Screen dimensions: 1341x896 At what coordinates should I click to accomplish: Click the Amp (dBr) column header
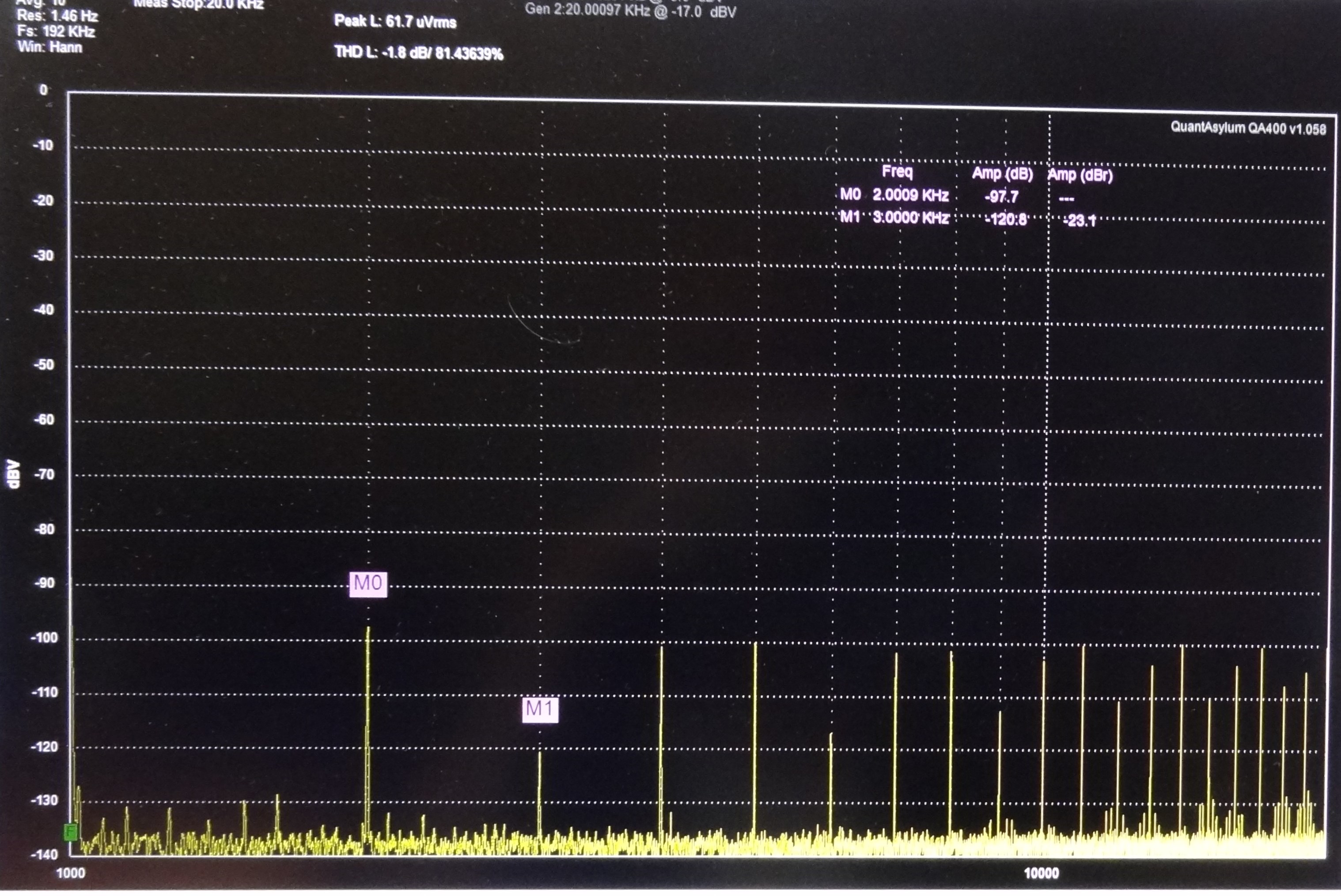point(1080,175)
